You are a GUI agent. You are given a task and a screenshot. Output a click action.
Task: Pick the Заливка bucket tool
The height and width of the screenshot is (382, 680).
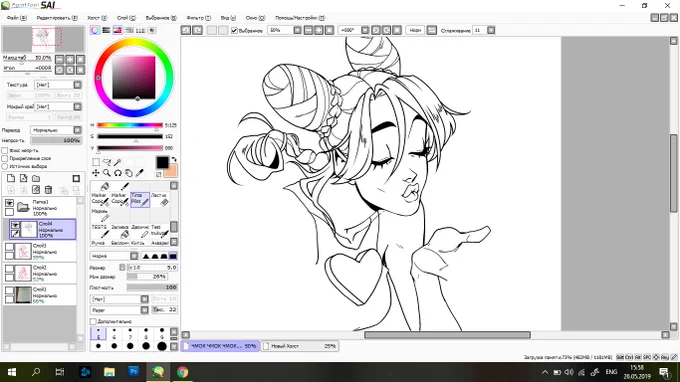[x=120, y=232]
